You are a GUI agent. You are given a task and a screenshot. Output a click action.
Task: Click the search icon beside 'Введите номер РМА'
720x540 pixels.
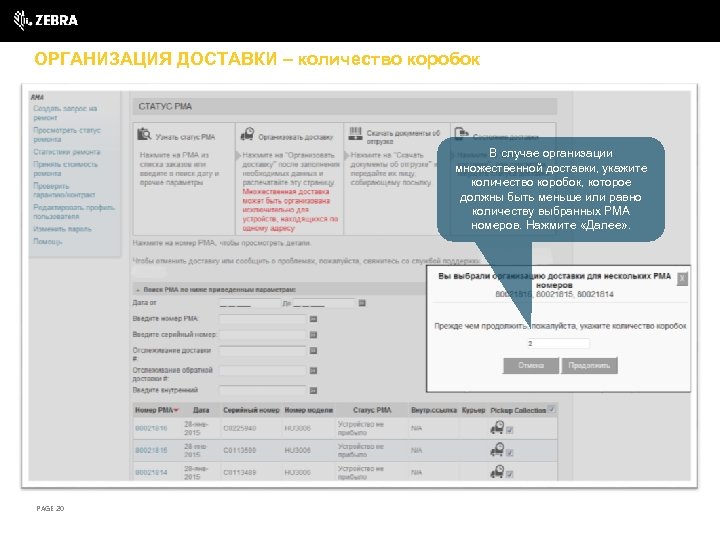point(313,319)
